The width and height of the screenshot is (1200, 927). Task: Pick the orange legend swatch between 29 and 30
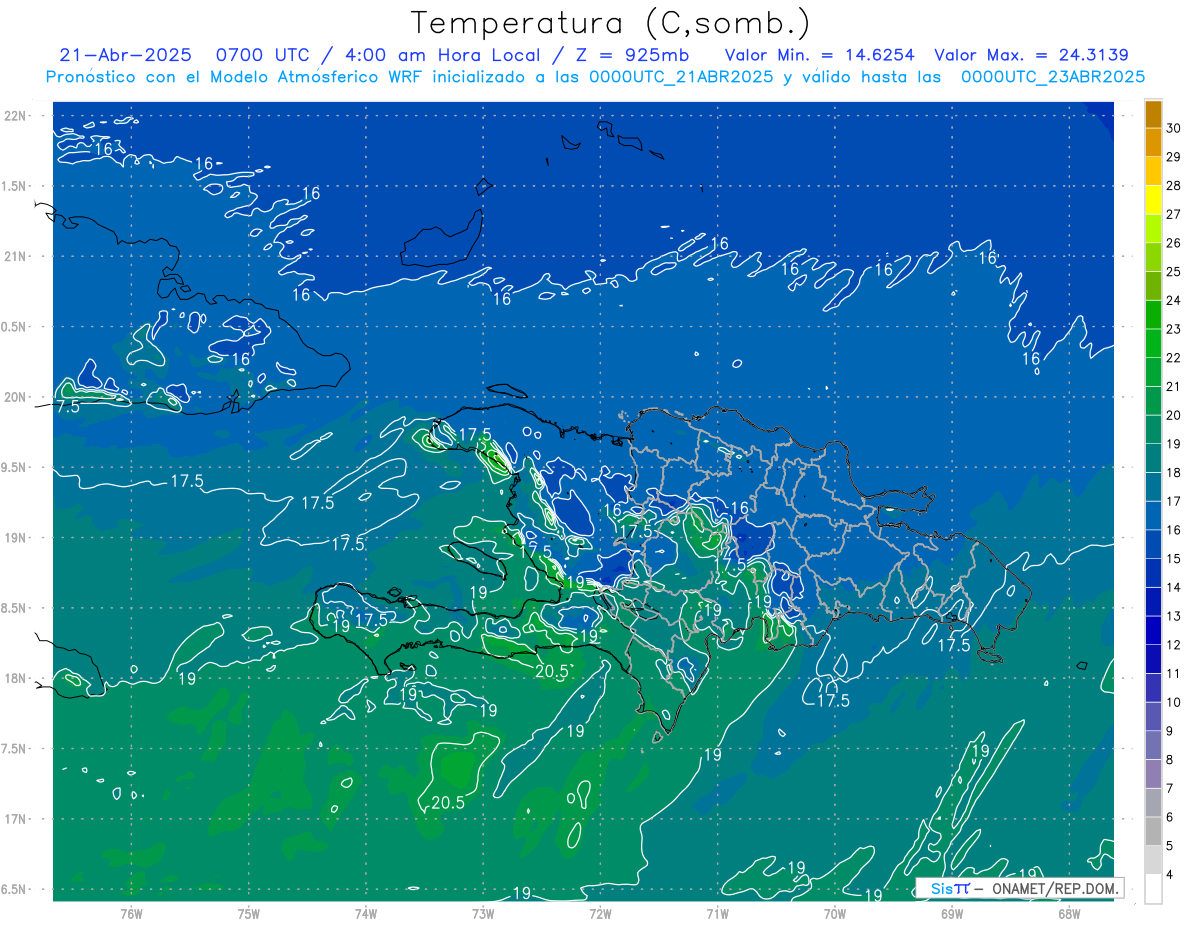point(1154,142)
